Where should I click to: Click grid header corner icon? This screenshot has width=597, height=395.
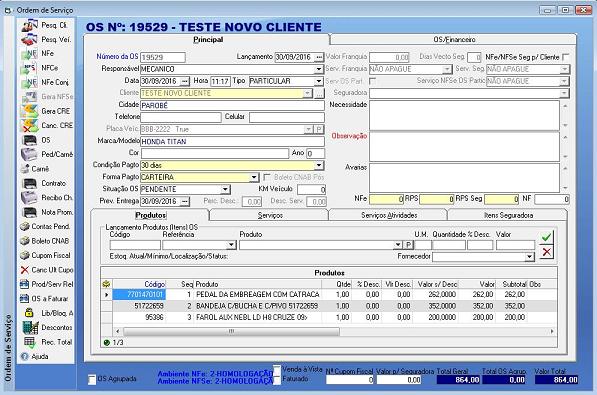[107, 284]
